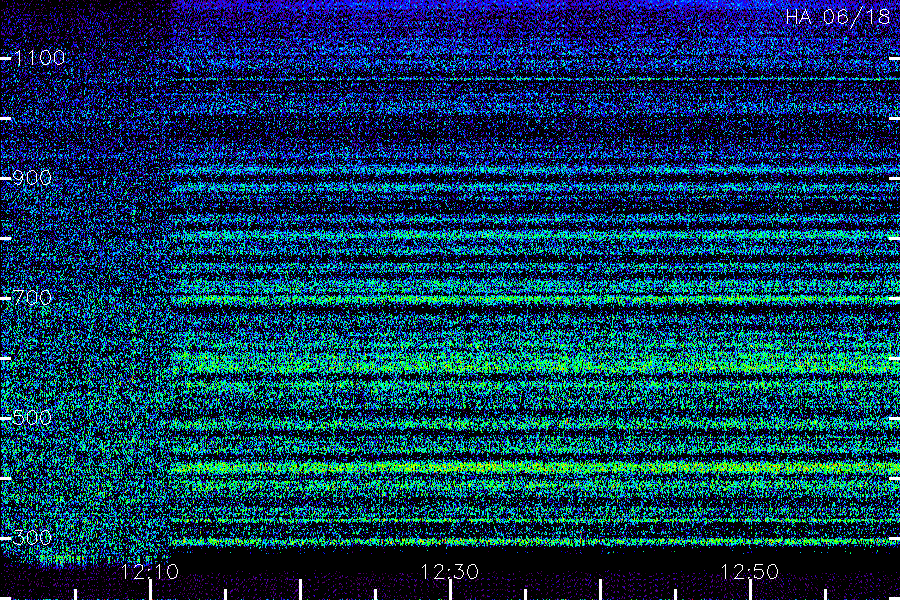The width and height of the screenshot is (900, 600).
Task: Click the 12:50 time label
Action: coord(749,571)
